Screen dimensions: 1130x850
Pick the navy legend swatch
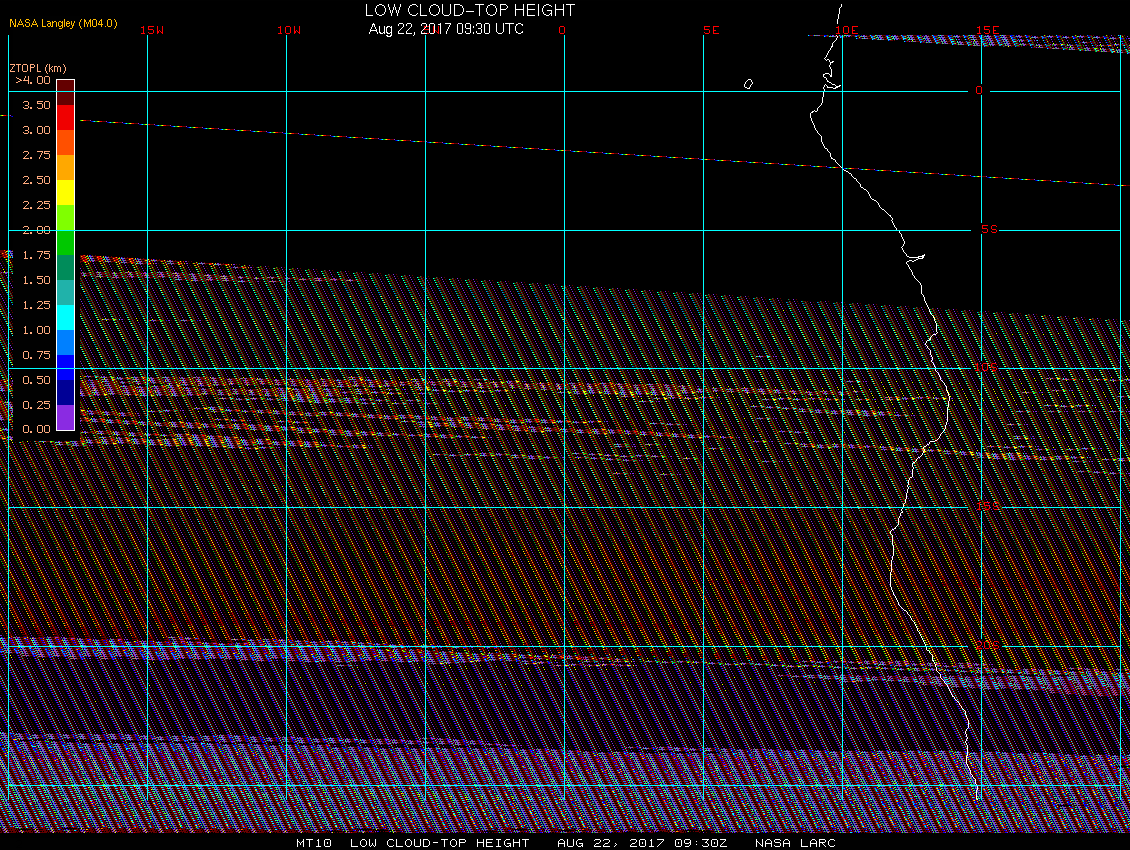66,392
